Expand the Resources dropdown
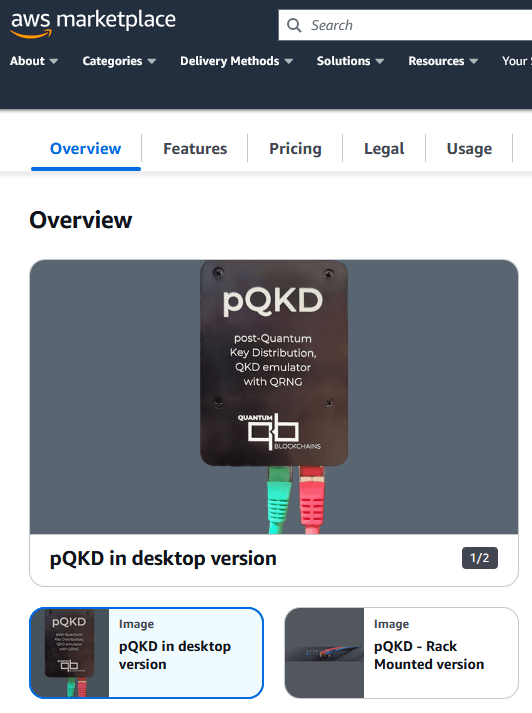The width and height of the screenshot is (532, 713). click(x=443, y=61)
